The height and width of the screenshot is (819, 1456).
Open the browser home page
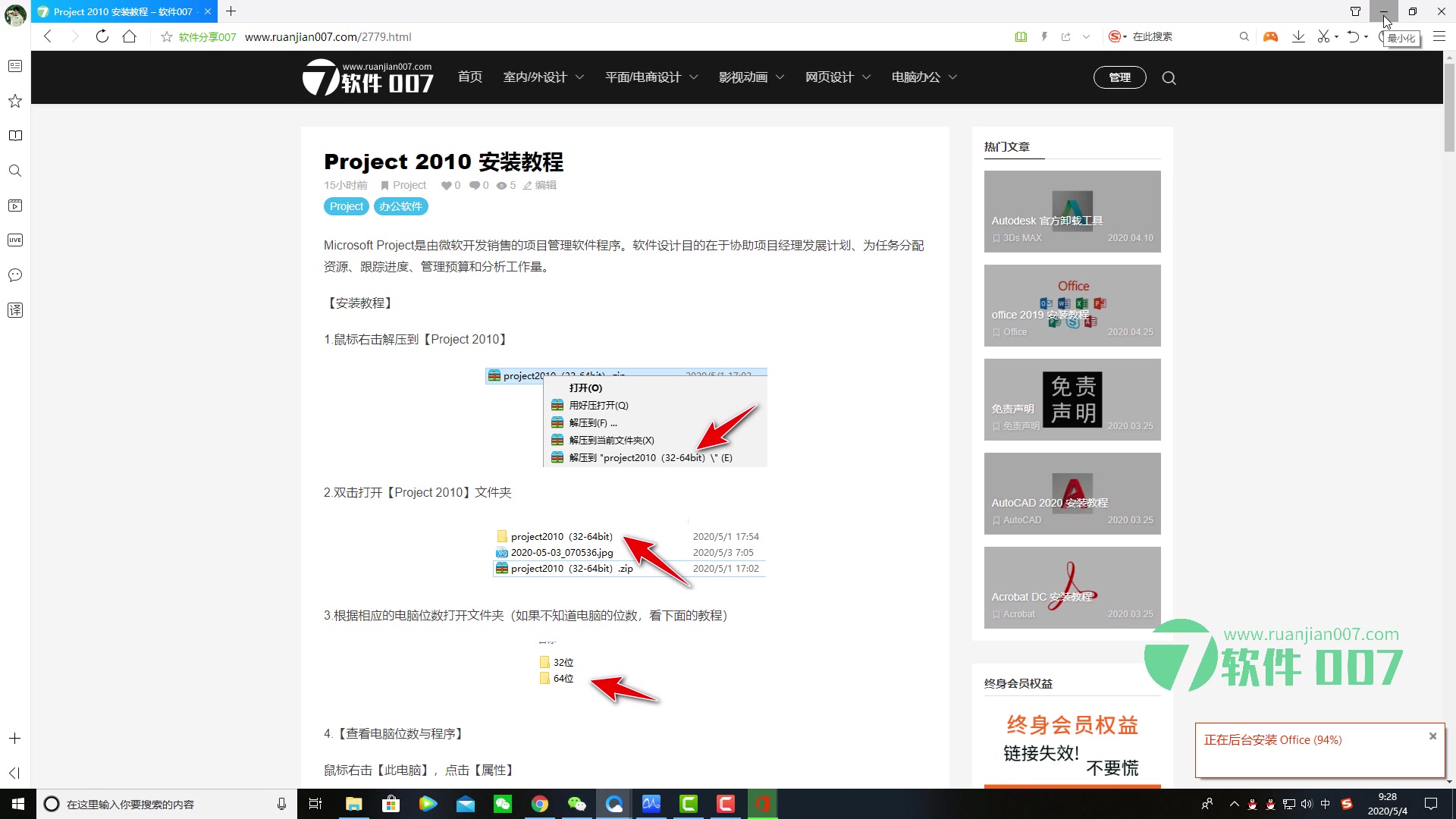click(130, 36)
